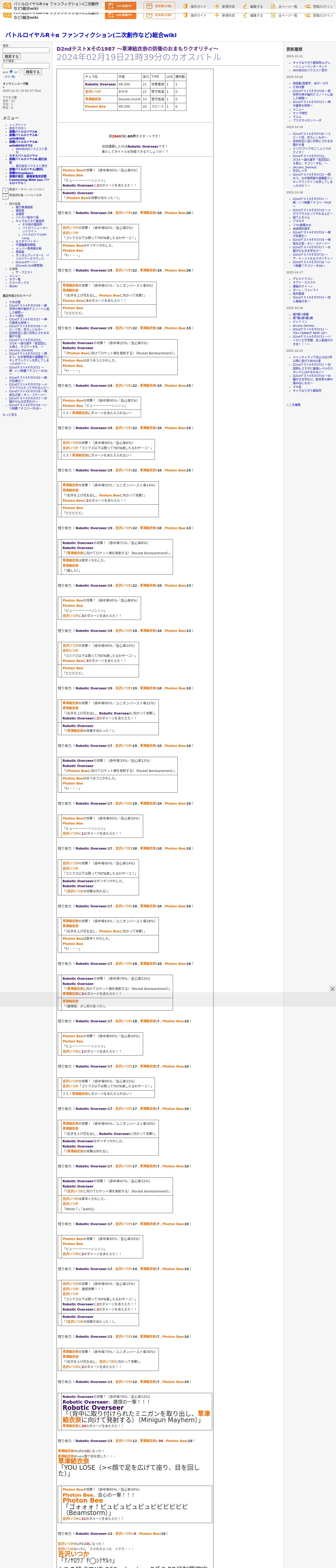336x1568 pixels.
Task: Open プラズマメロンソーダ in update history
Action: point(307,120)
